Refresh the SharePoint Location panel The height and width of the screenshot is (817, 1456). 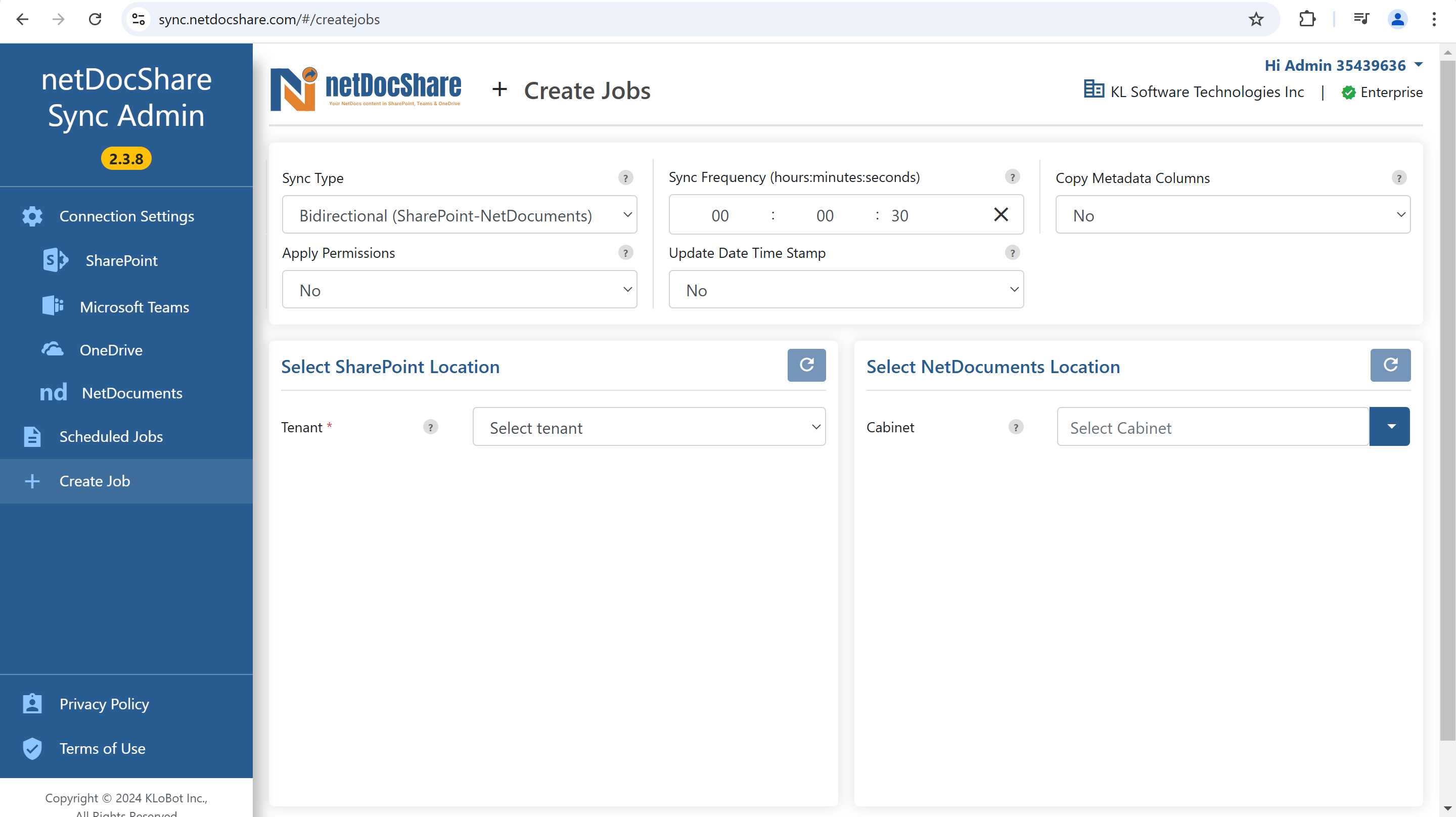pos(806,365)
